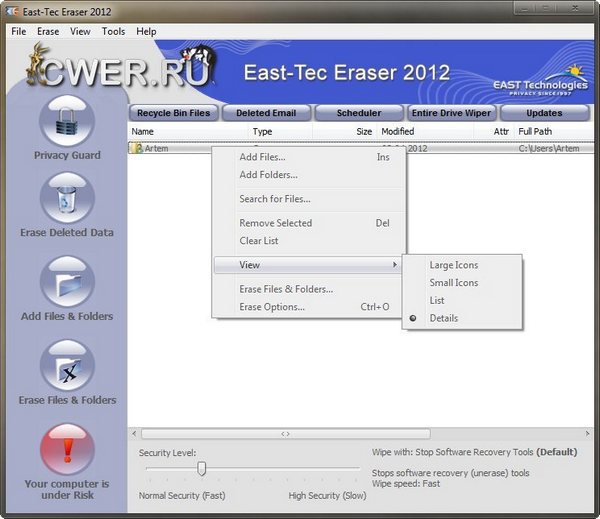Click the Scheduler button

[x=359, y=113]
